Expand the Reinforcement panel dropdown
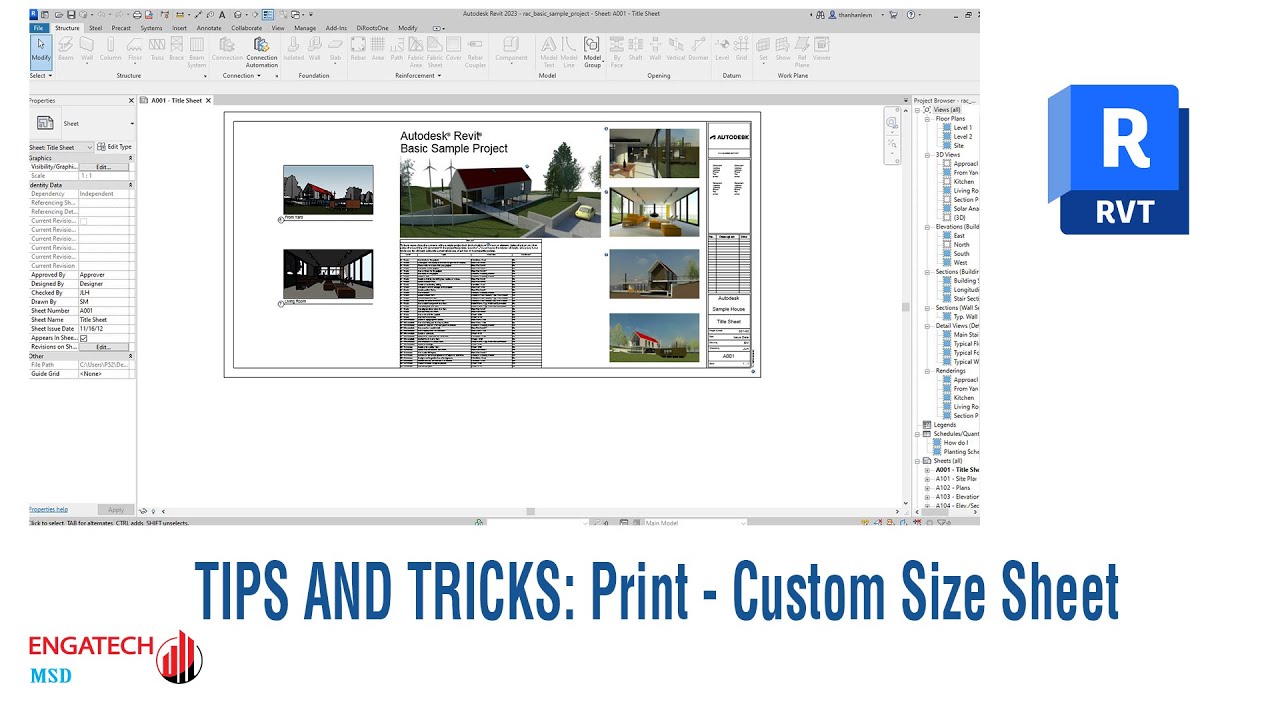The image size is (1280, 720). [x=417, y=76]
